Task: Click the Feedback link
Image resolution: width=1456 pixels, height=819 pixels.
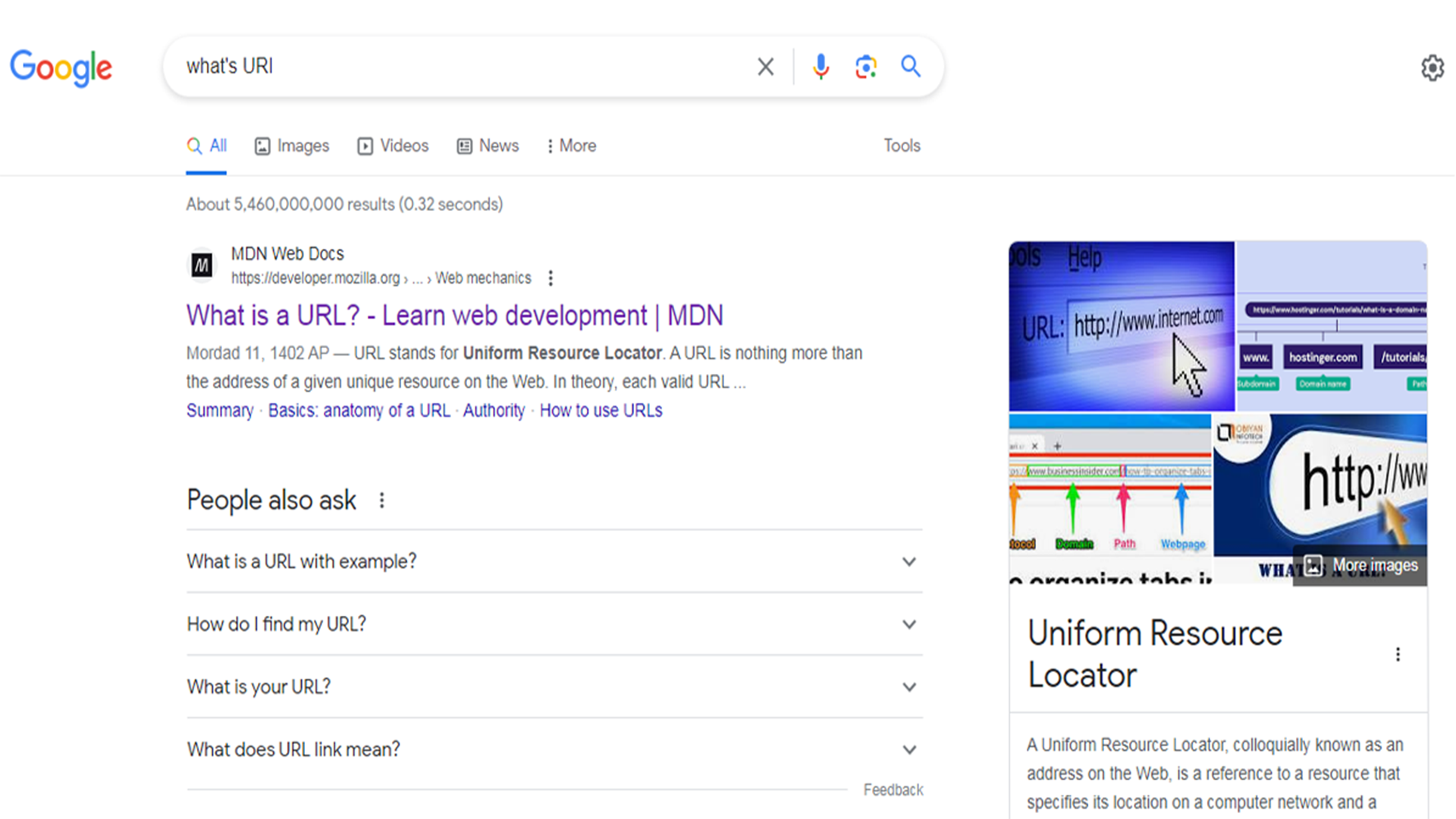Action: tap(893, 790)
